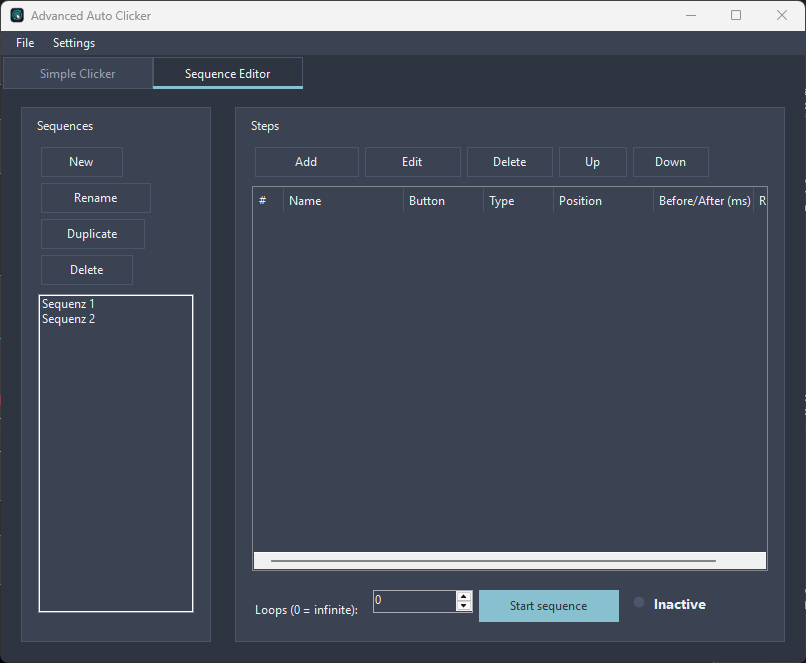The image size is (806, 663).
Task: Increase loops with the up arrow
Action: point(464,596)
